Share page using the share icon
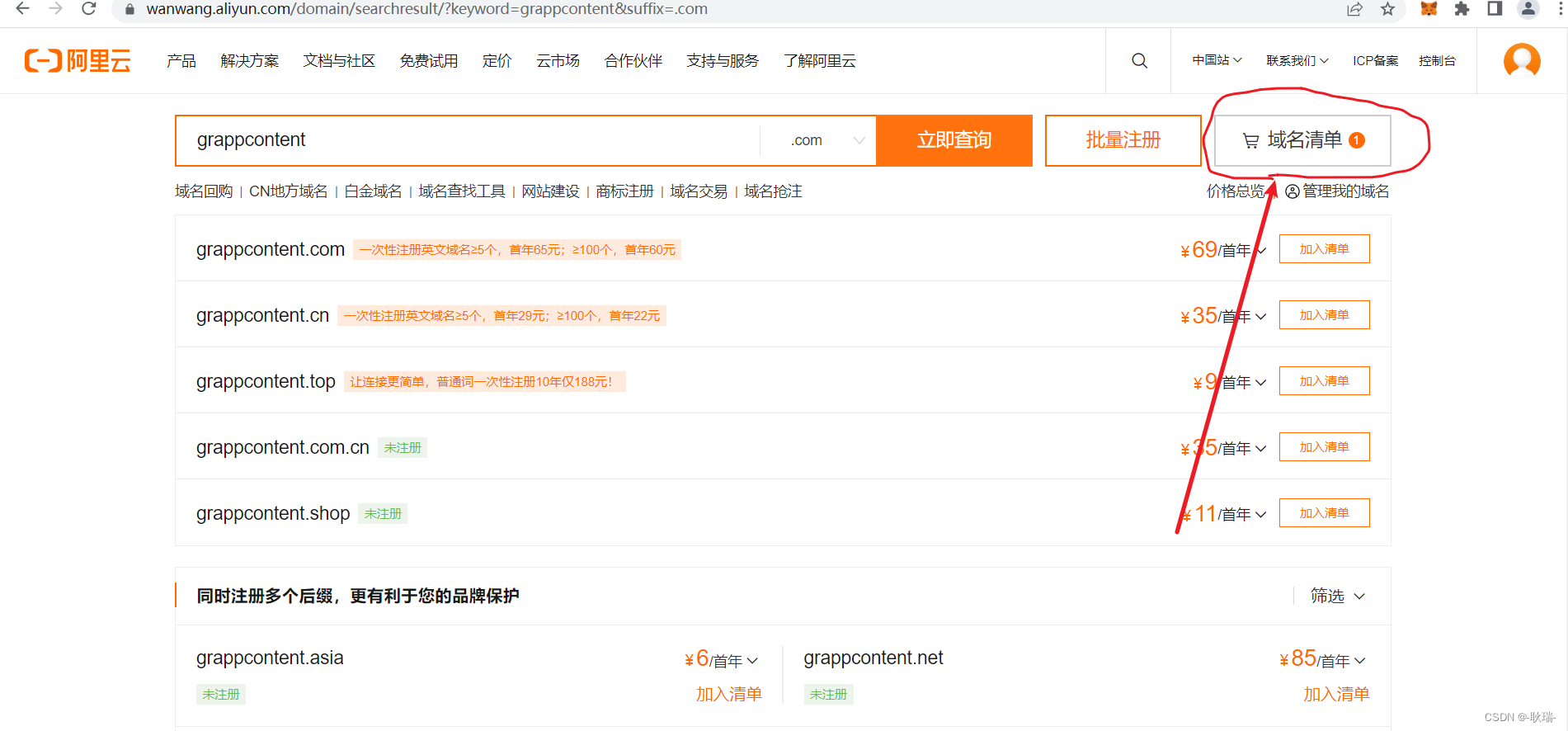Screen dimensions: 1568x731 [1354, 9]
